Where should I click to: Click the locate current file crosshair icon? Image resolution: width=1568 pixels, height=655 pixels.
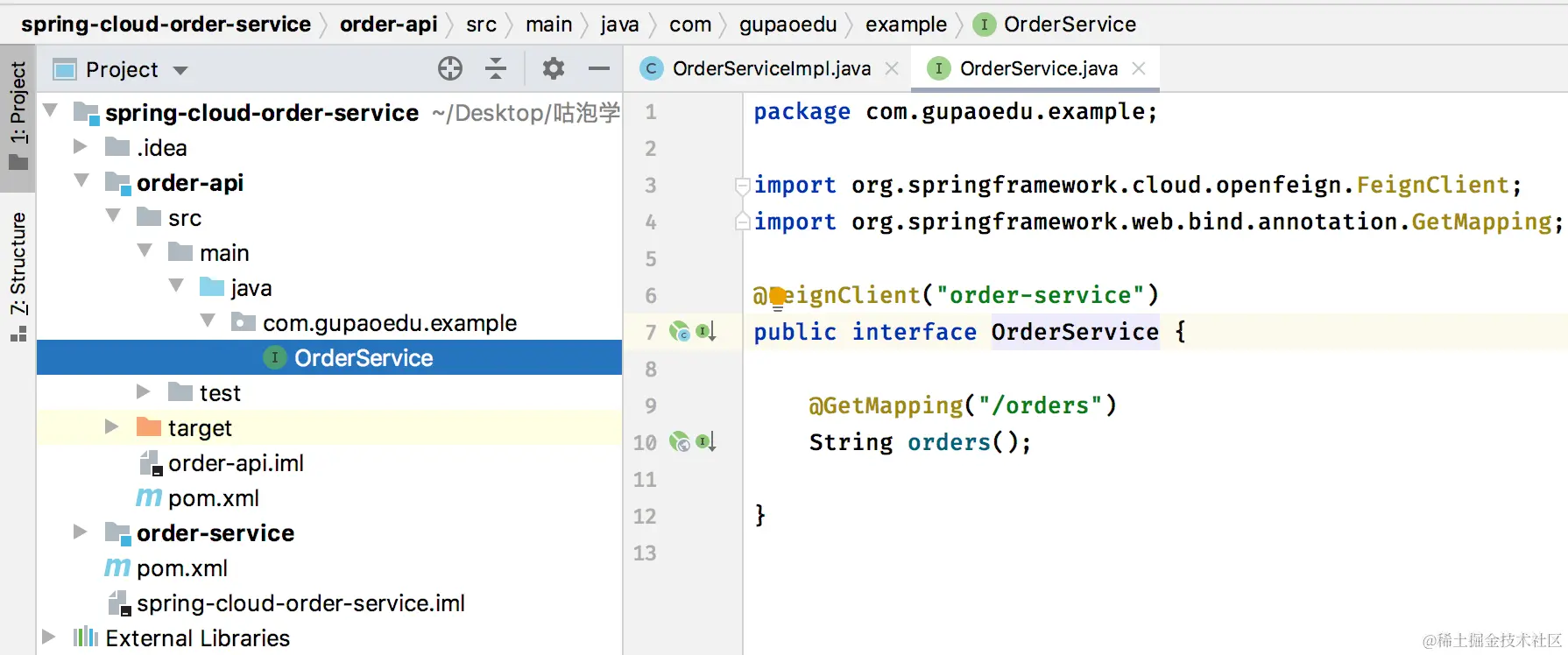click(x=449, y=68)
